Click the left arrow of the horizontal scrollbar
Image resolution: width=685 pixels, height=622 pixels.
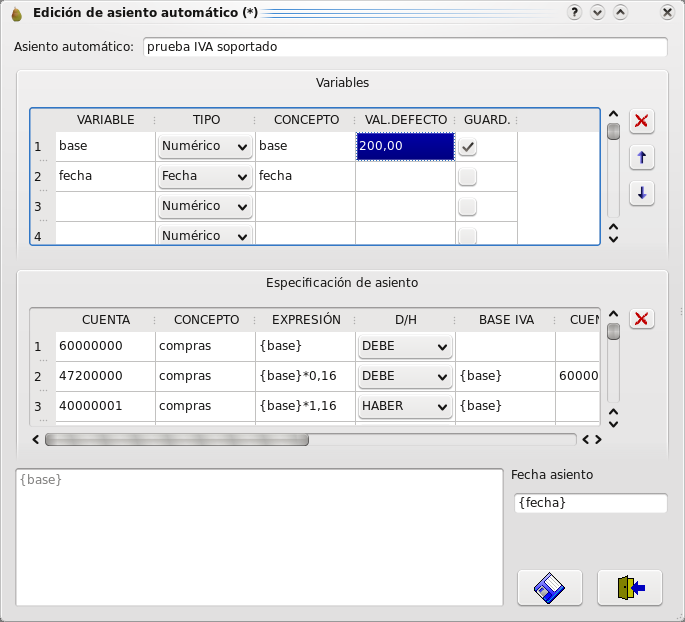click(x=36, y=439)
